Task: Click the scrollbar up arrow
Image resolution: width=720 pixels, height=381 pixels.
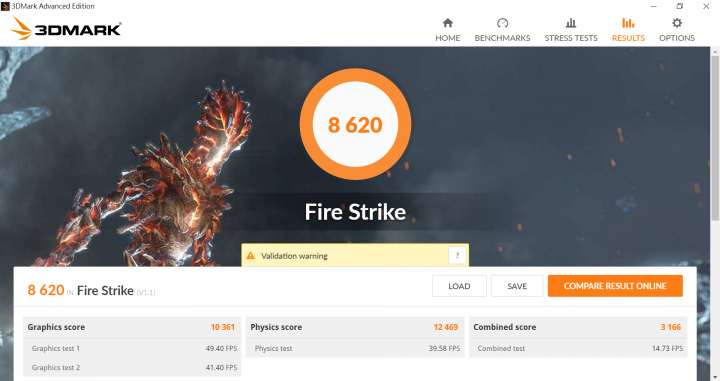Action: click(715, 51)
